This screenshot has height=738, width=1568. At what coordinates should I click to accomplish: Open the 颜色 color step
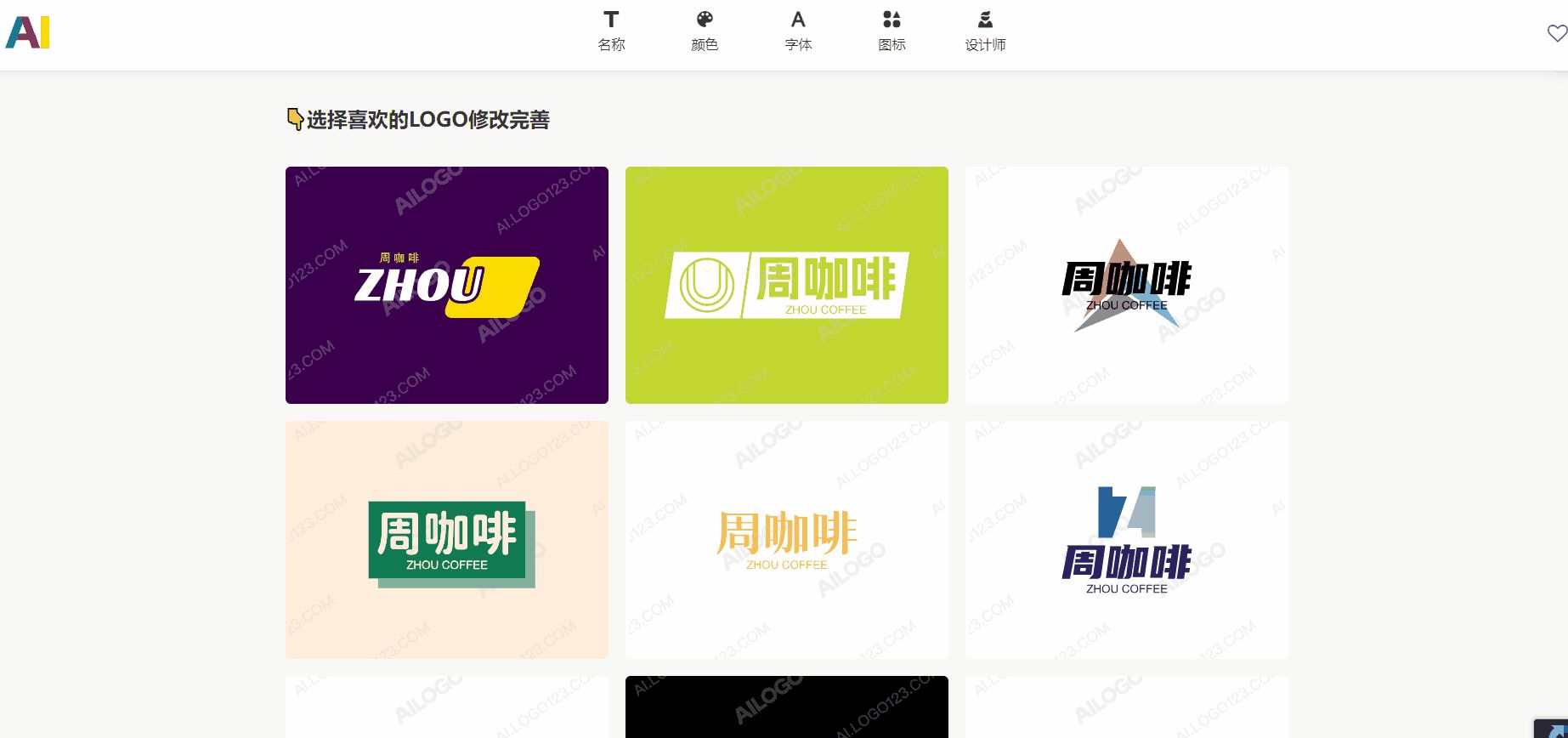705,31
